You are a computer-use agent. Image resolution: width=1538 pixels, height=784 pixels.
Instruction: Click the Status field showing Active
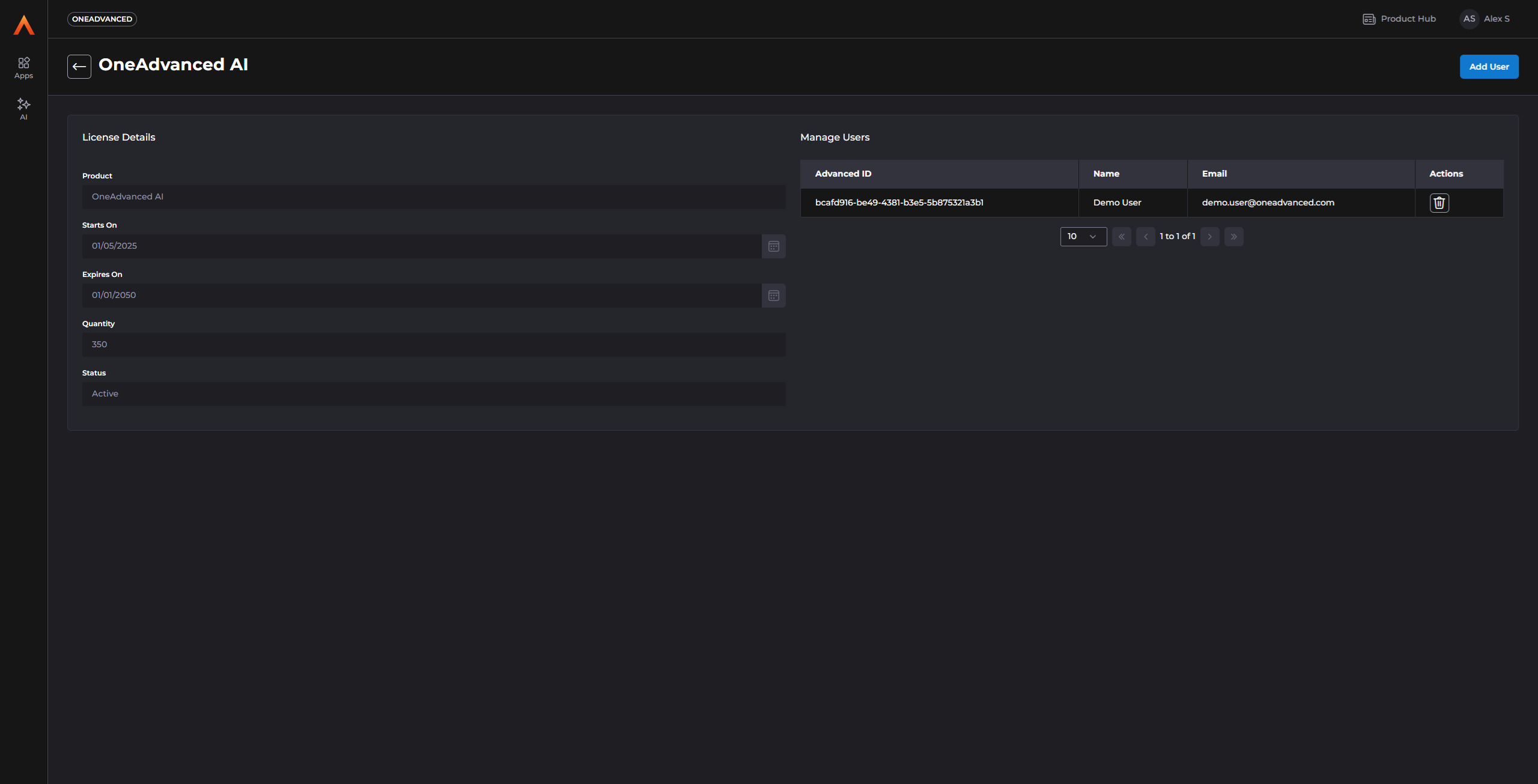point(434,394)
